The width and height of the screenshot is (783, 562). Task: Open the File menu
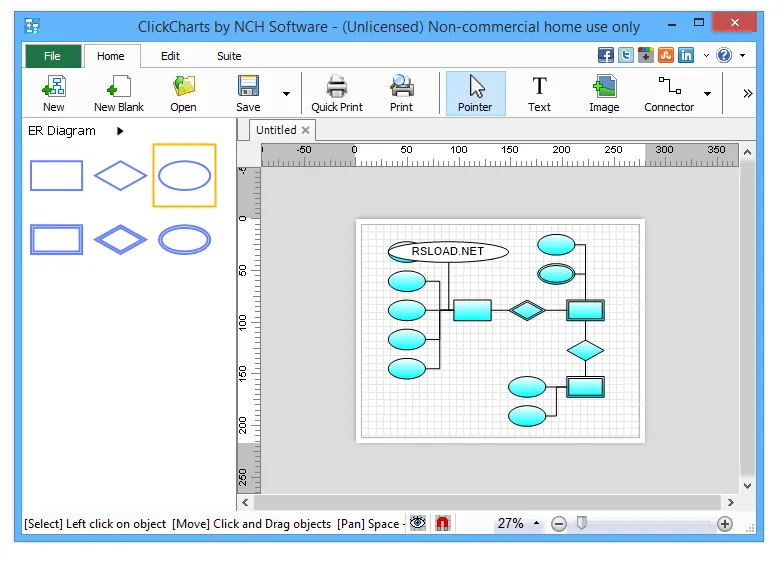click(x=52, y=56)
